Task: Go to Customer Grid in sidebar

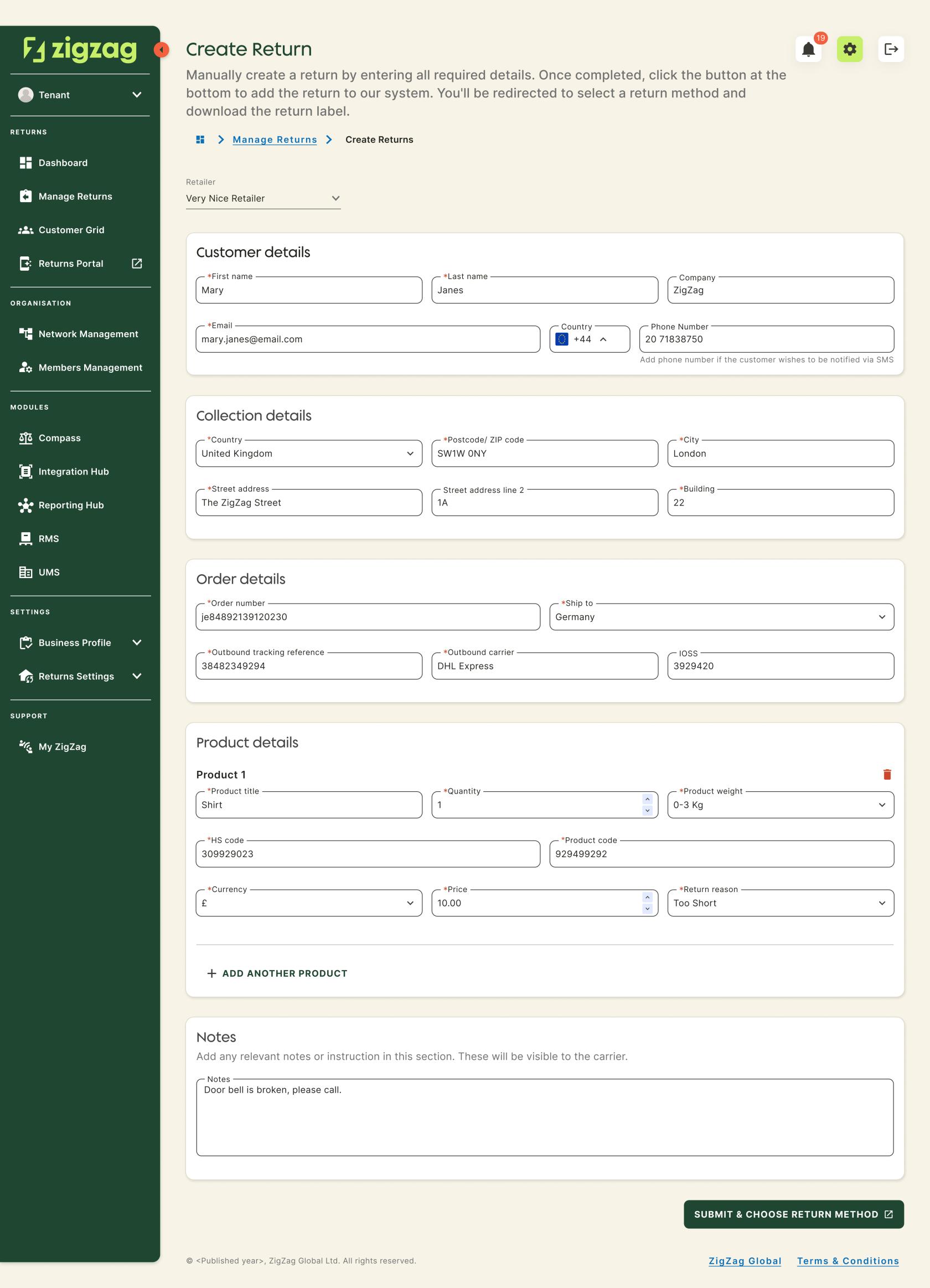Action: [x=71, y=230]
